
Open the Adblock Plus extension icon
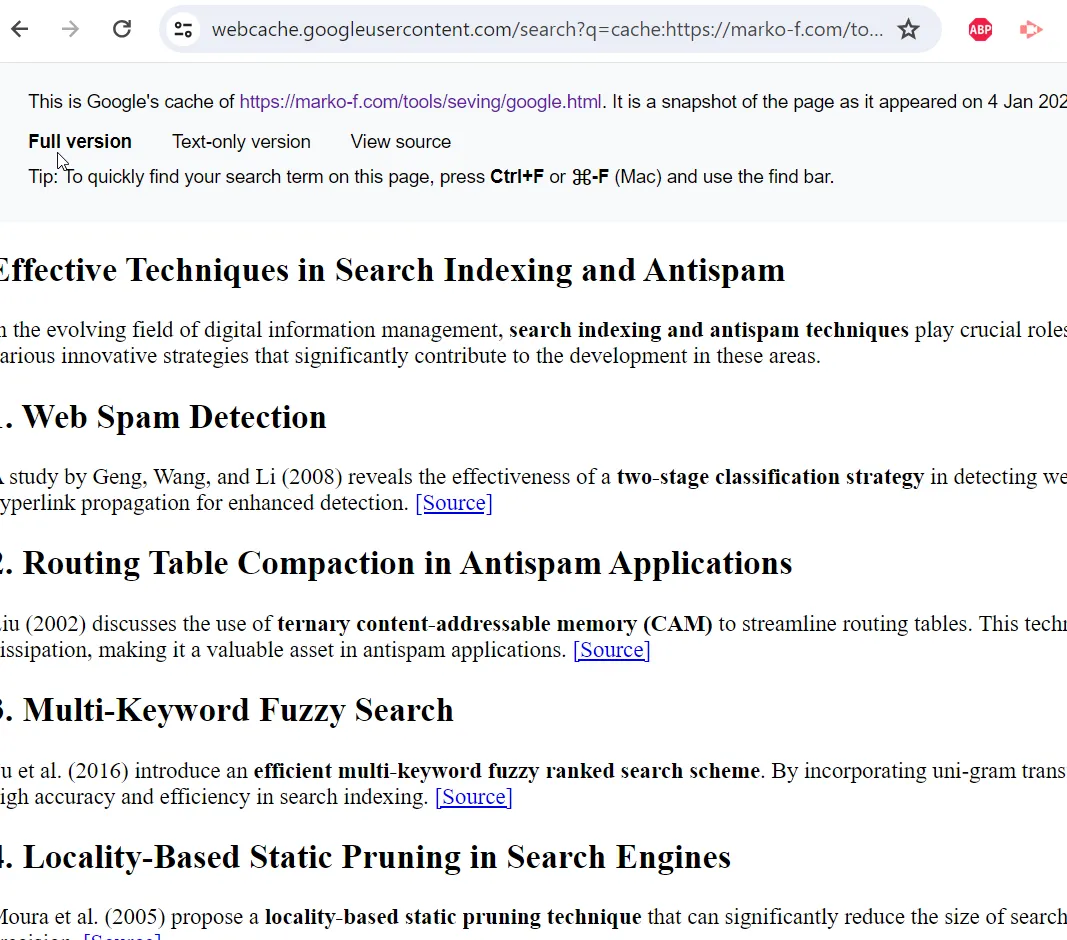980,29
